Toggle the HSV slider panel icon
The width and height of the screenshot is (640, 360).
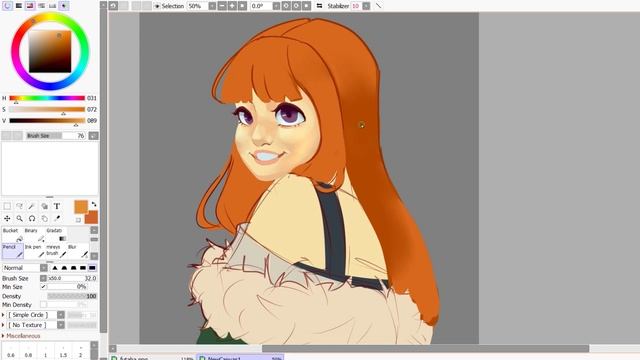(30, 6)
